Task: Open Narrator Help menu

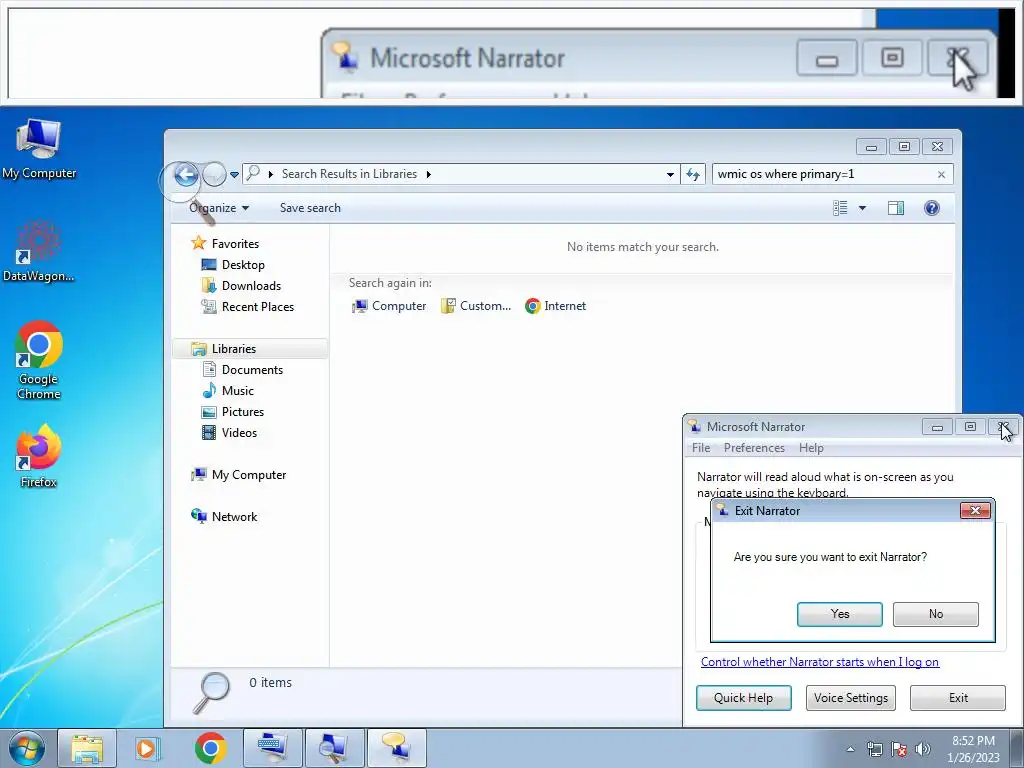Action: coord(811,448)
